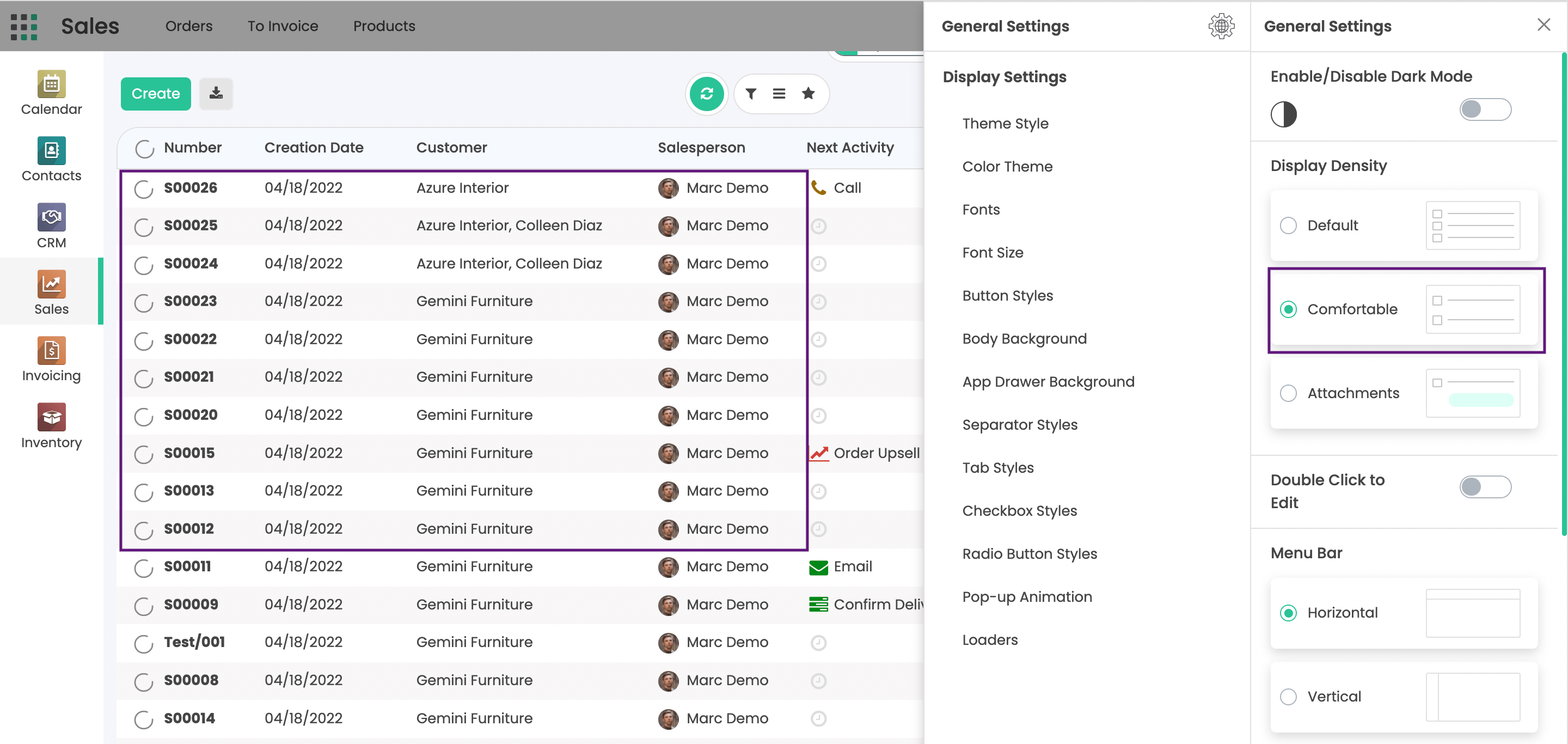
Task: Open the Products menu
Action: point(384,26)
